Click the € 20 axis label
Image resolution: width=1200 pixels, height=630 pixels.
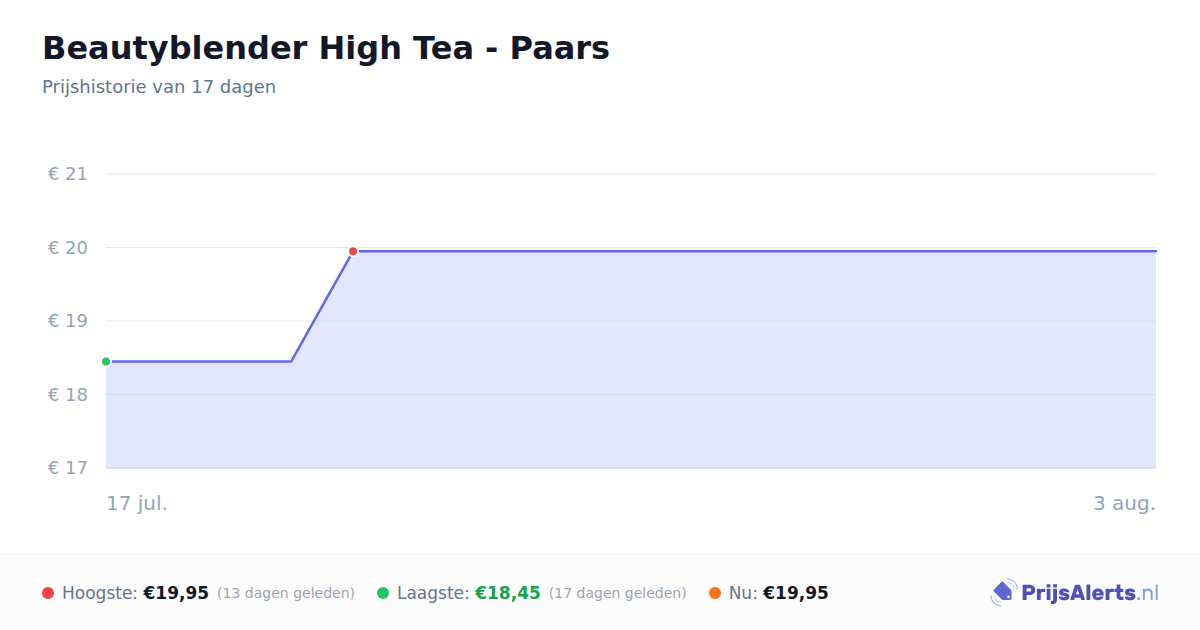(x=68, y=247)
